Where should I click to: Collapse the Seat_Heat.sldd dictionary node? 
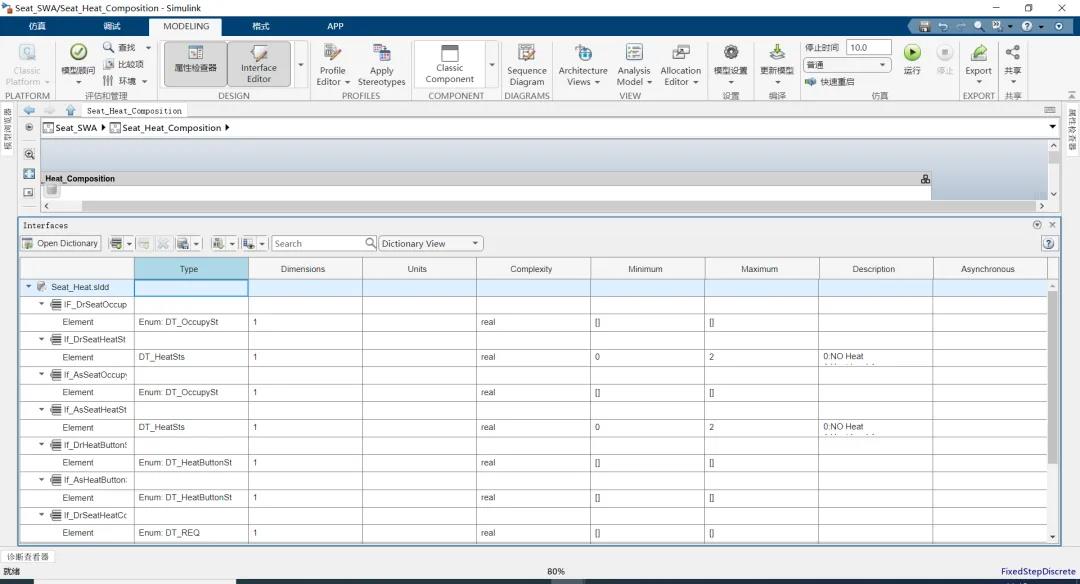[28, 287]
